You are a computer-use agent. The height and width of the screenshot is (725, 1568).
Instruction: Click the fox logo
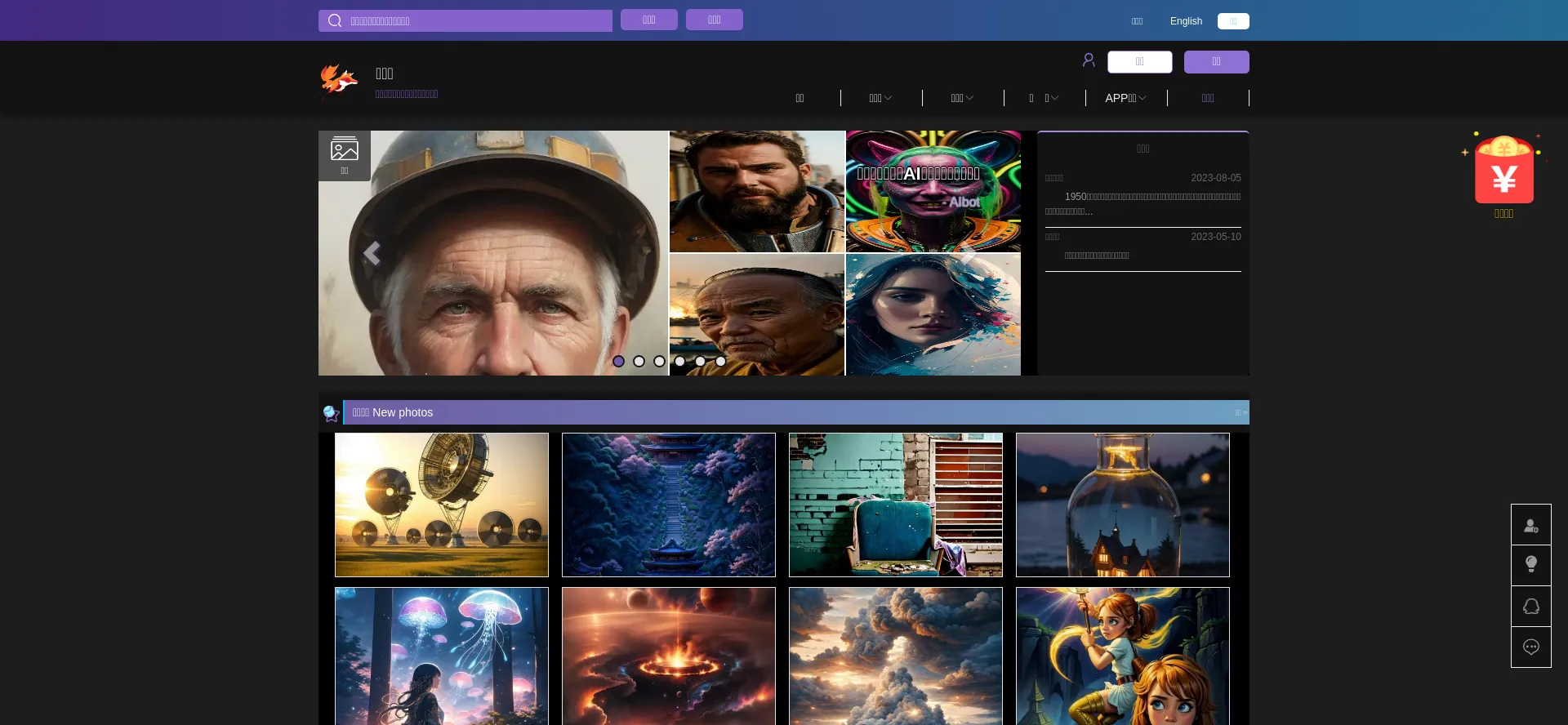coord(339,81)
